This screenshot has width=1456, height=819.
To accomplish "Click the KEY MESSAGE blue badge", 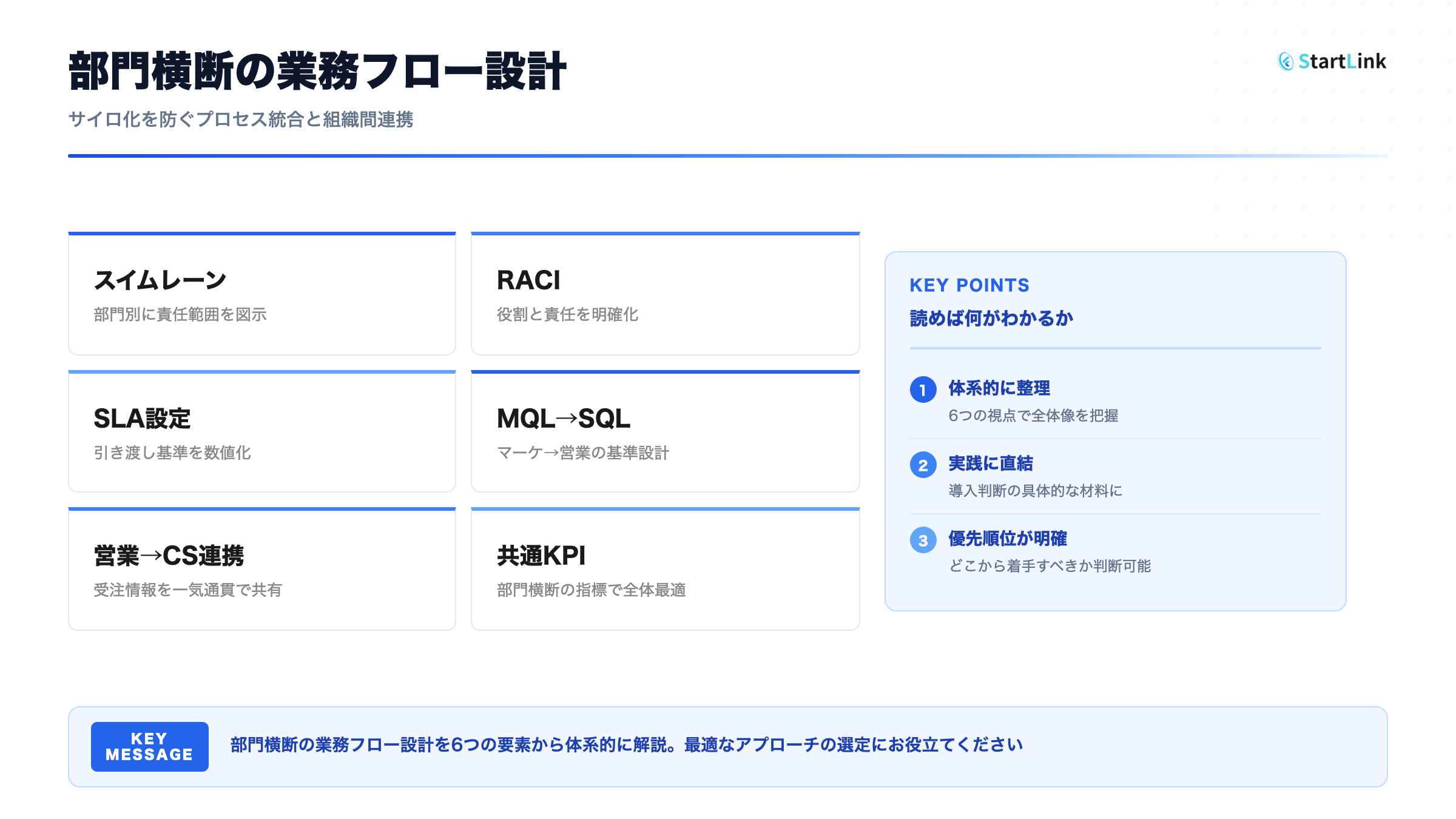I will coord(149,747).
